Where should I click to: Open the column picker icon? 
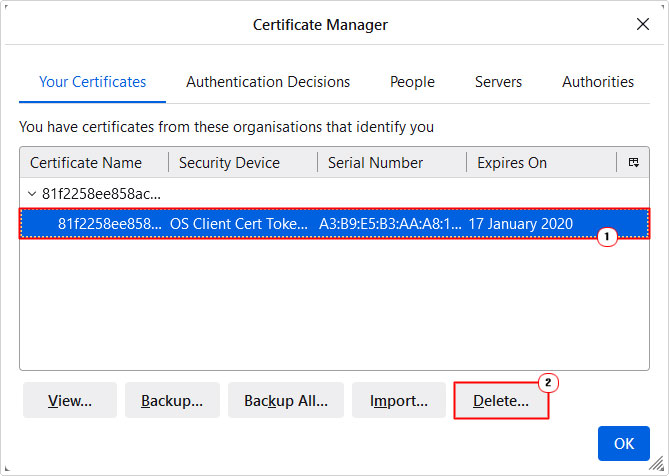click(633, 163)
